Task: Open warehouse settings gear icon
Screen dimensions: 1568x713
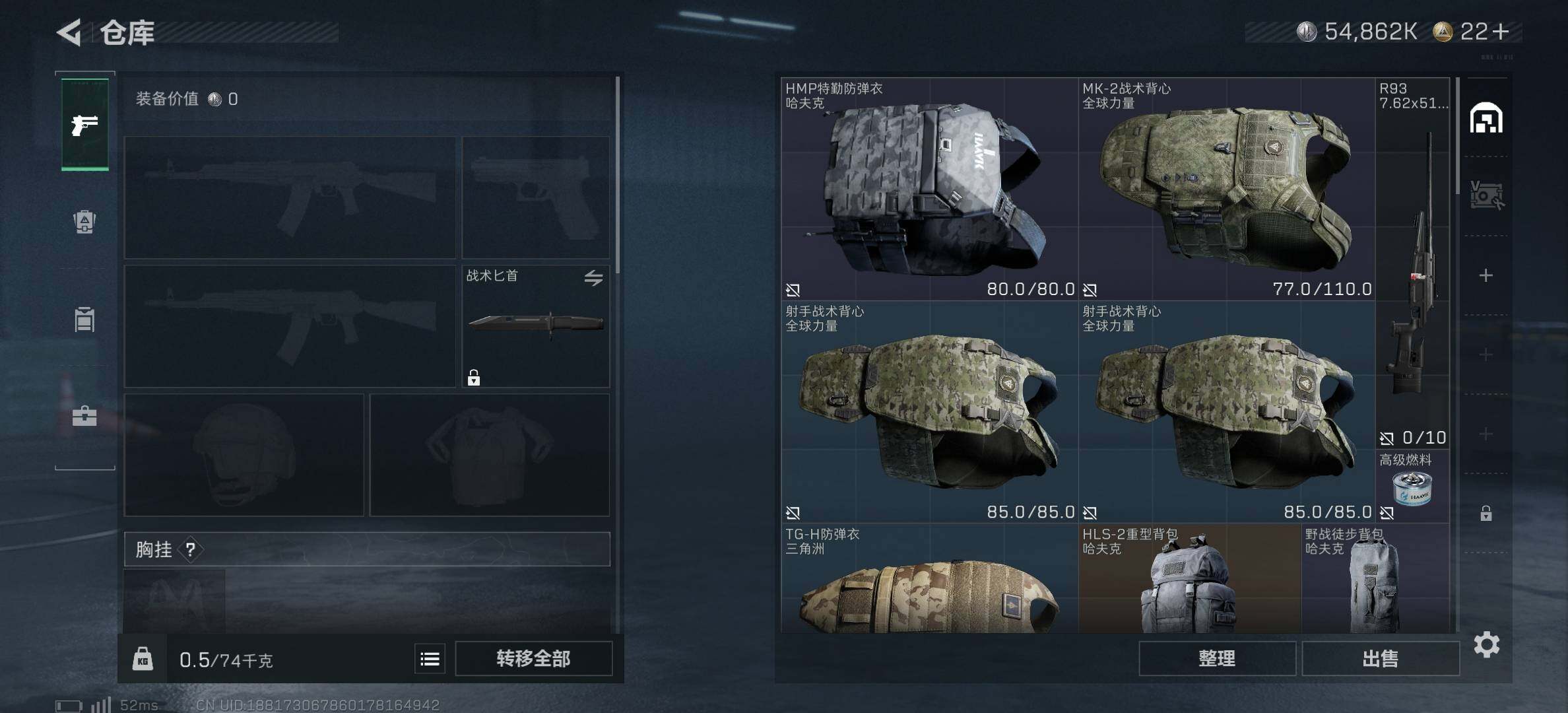Action: pos(1486,644)
